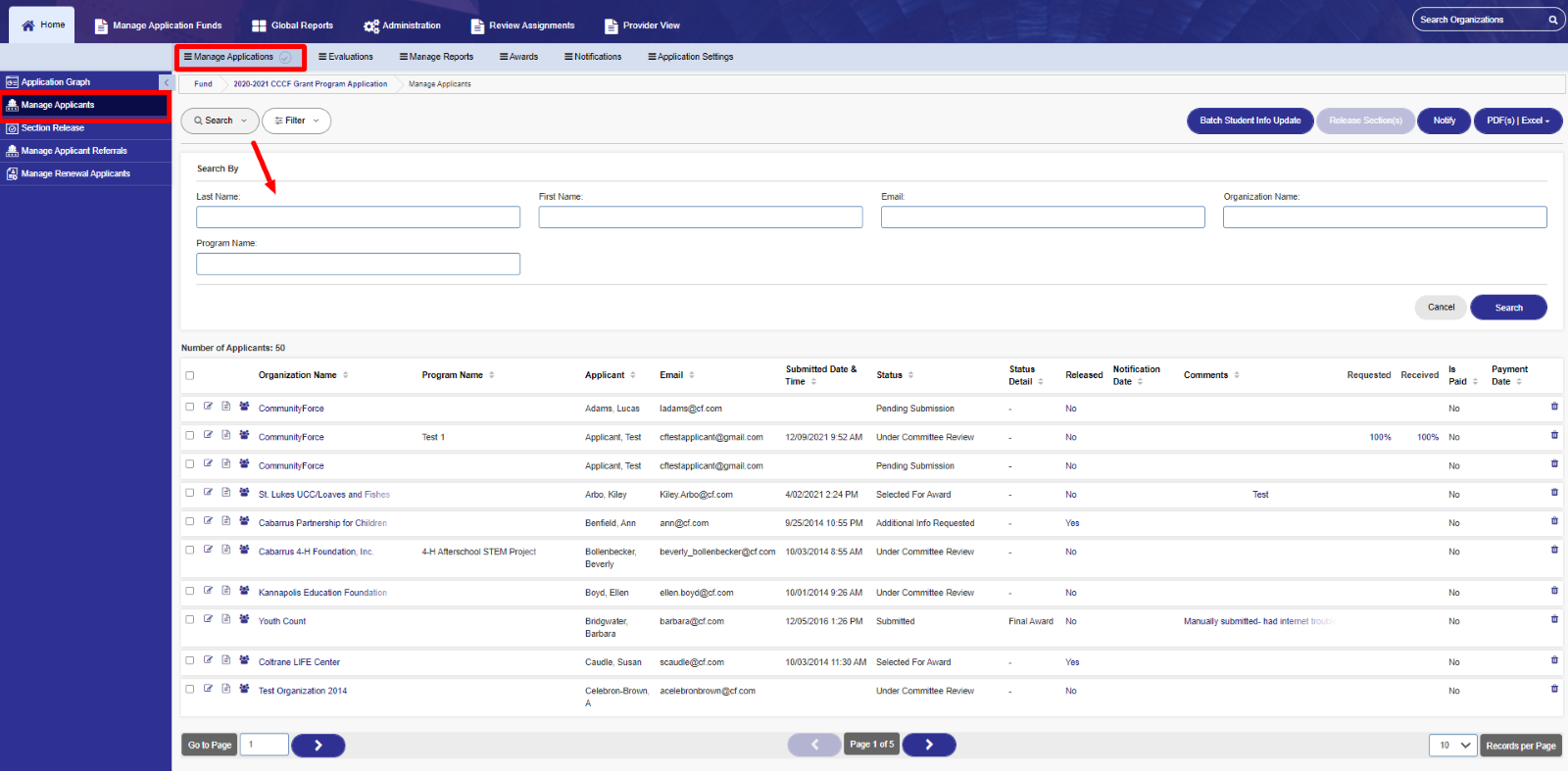Go to next page using right arrow
The width and height of the screenshot is (1568, 771).
[928, 745]
